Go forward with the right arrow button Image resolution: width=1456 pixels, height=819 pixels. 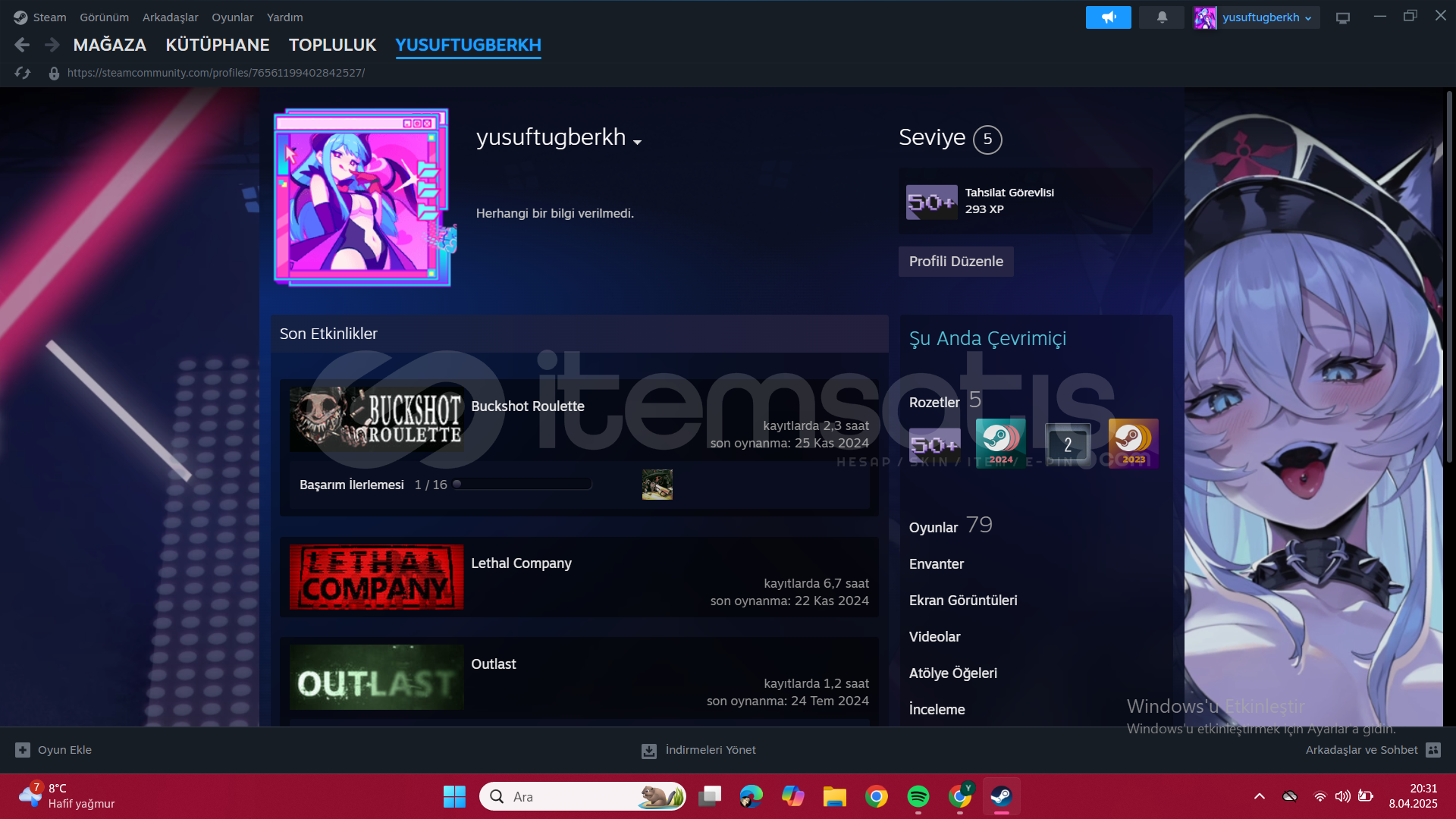52,45
